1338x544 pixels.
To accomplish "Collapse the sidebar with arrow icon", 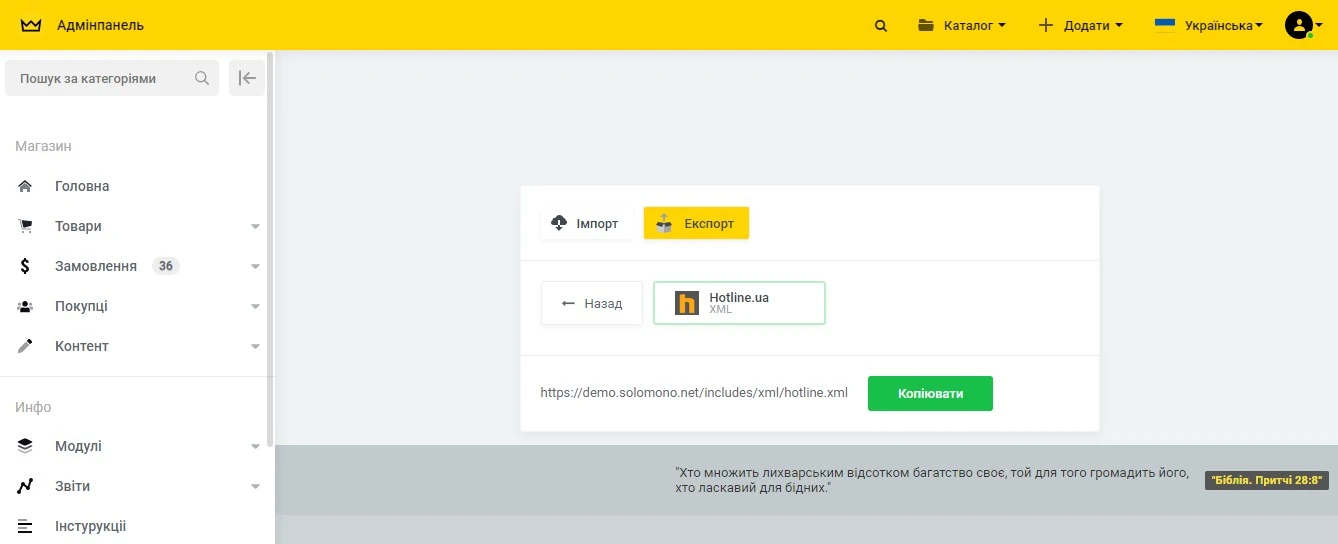I will click(x=247, y=78).
